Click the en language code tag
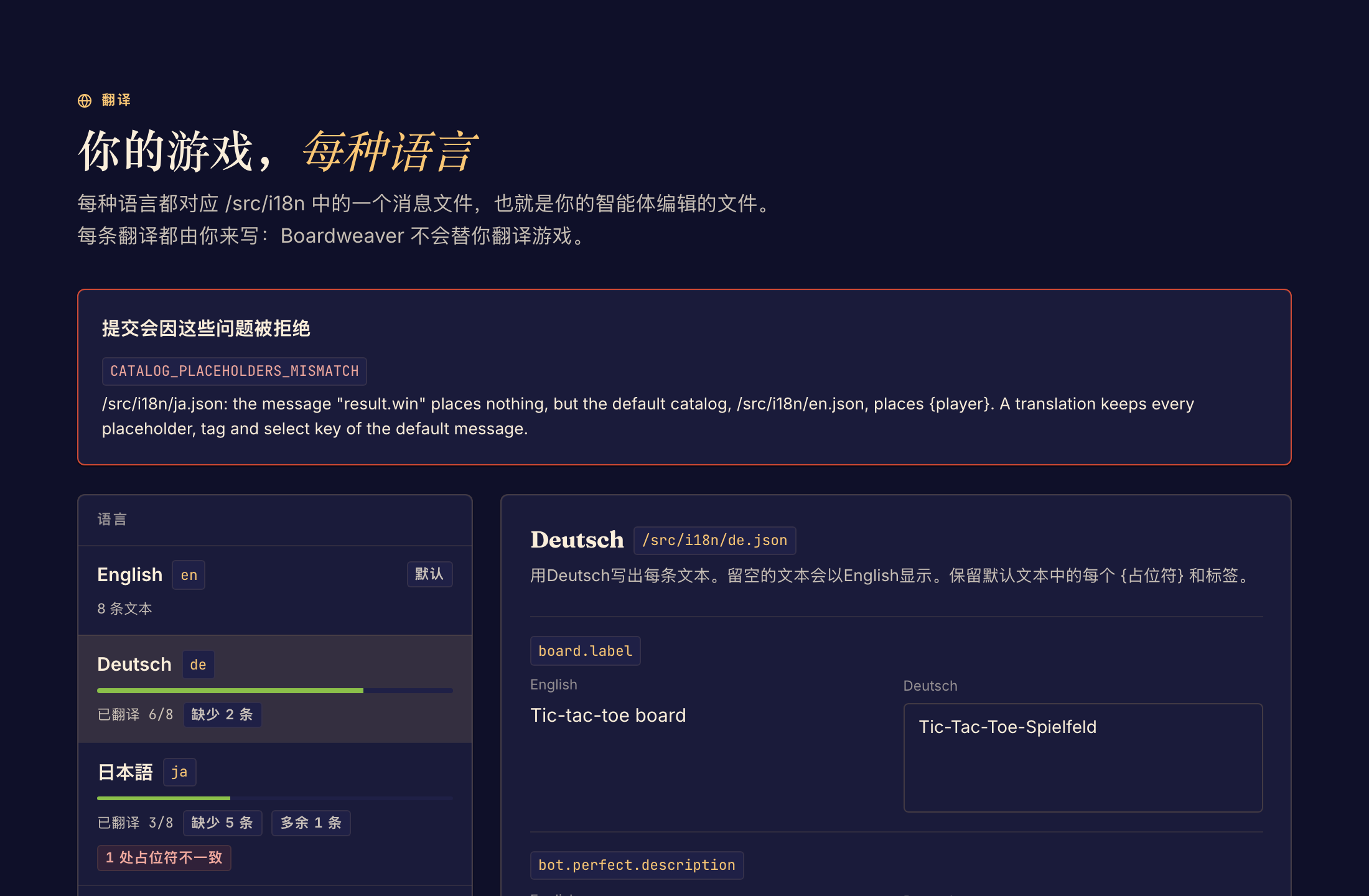The height and width of the screenshot is (896, 1369). [189, 575]
